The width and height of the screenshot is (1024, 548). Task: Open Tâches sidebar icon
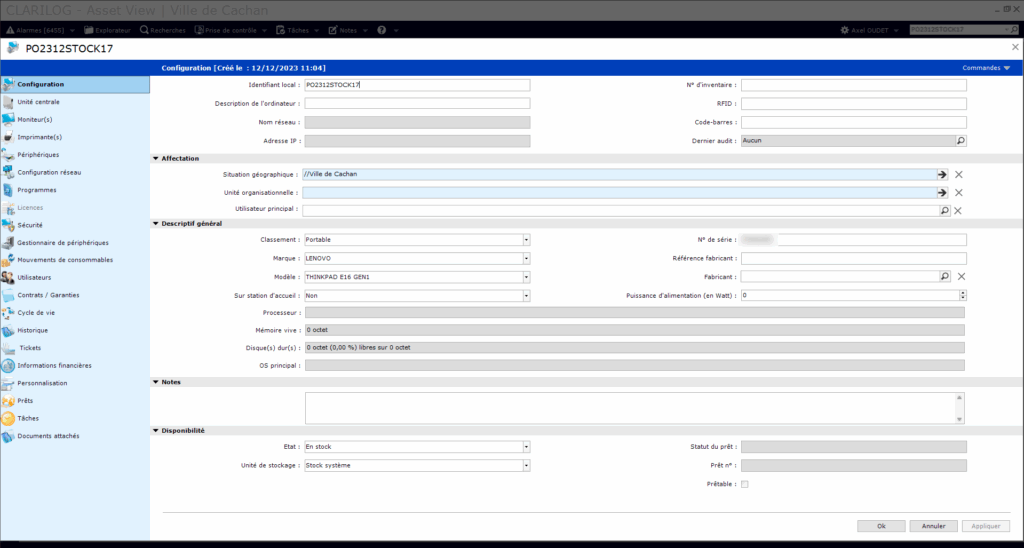[x=8, y=418]
